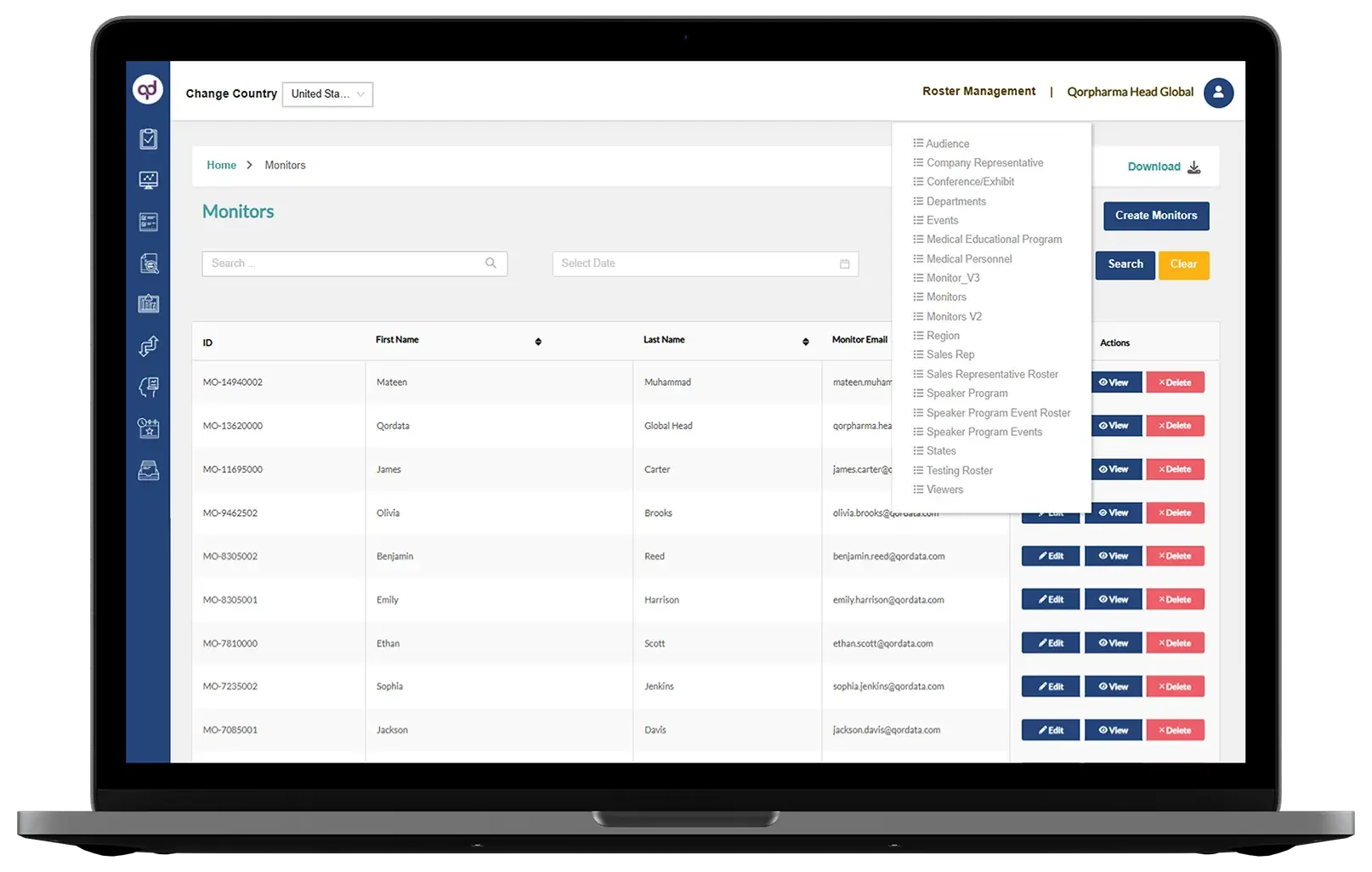The width and height of the screenshot is (1372, 872).
Task: Edit the Ethan Scott row
Action: (1051, 643)
